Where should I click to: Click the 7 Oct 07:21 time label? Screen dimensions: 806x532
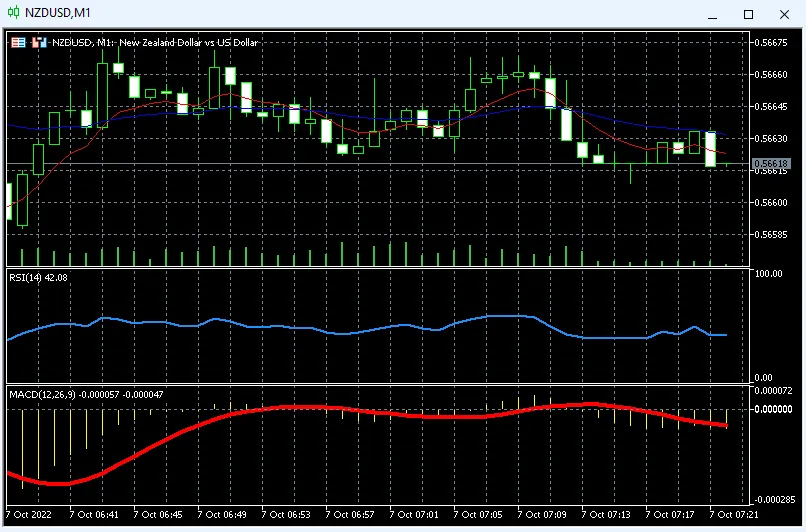click(x=734, y=515)
